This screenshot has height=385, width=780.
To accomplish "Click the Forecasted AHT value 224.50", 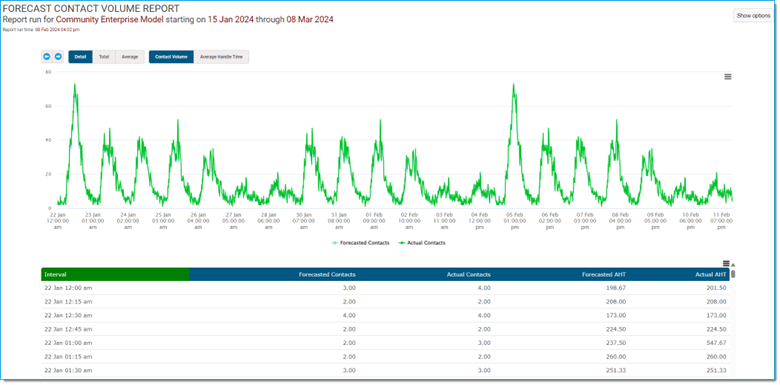I will point(617,329).
